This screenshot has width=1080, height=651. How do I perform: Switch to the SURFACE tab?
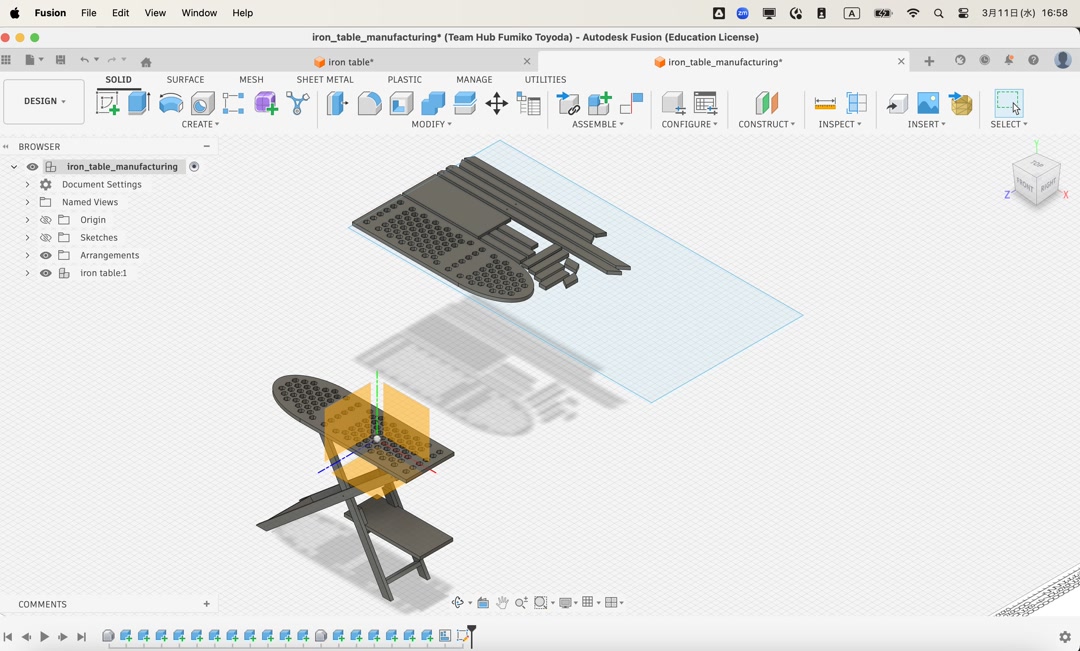(185, 79)
